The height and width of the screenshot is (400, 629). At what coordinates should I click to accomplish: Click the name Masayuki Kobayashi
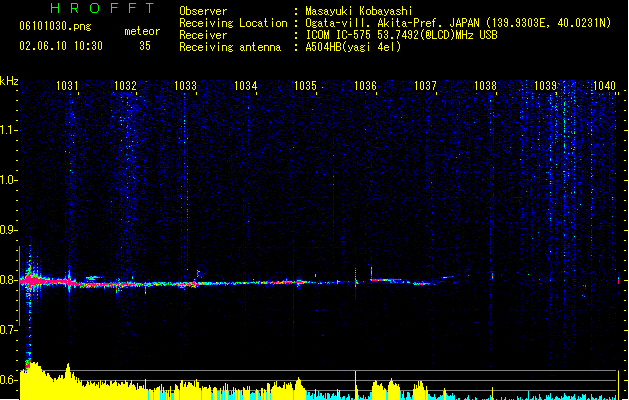click(359, 11)
